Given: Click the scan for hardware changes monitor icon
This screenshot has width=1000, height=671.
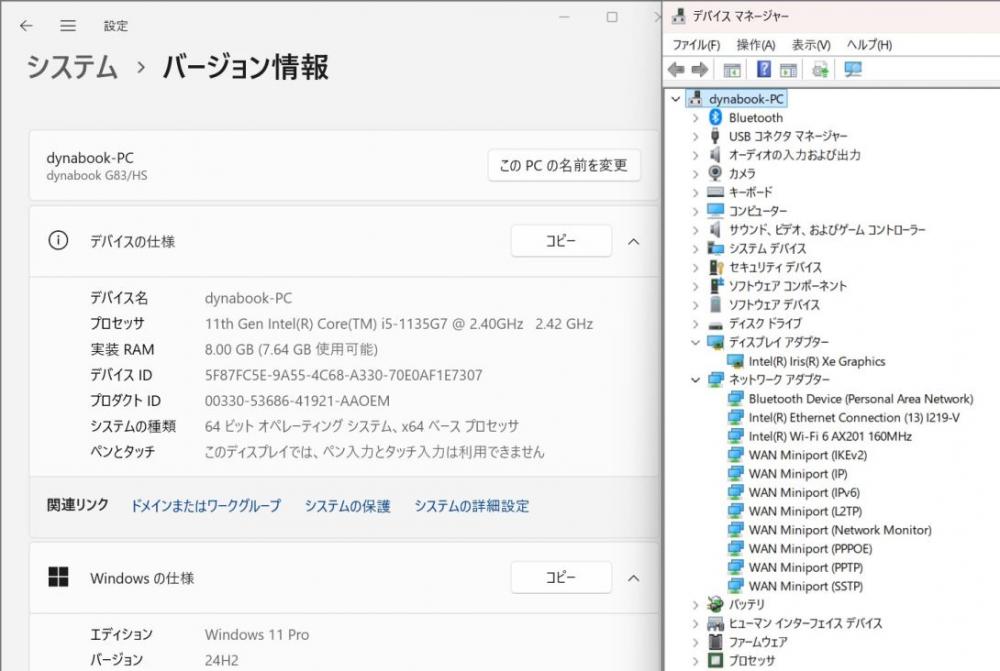Looking at the screenshot, I should 853,70.
